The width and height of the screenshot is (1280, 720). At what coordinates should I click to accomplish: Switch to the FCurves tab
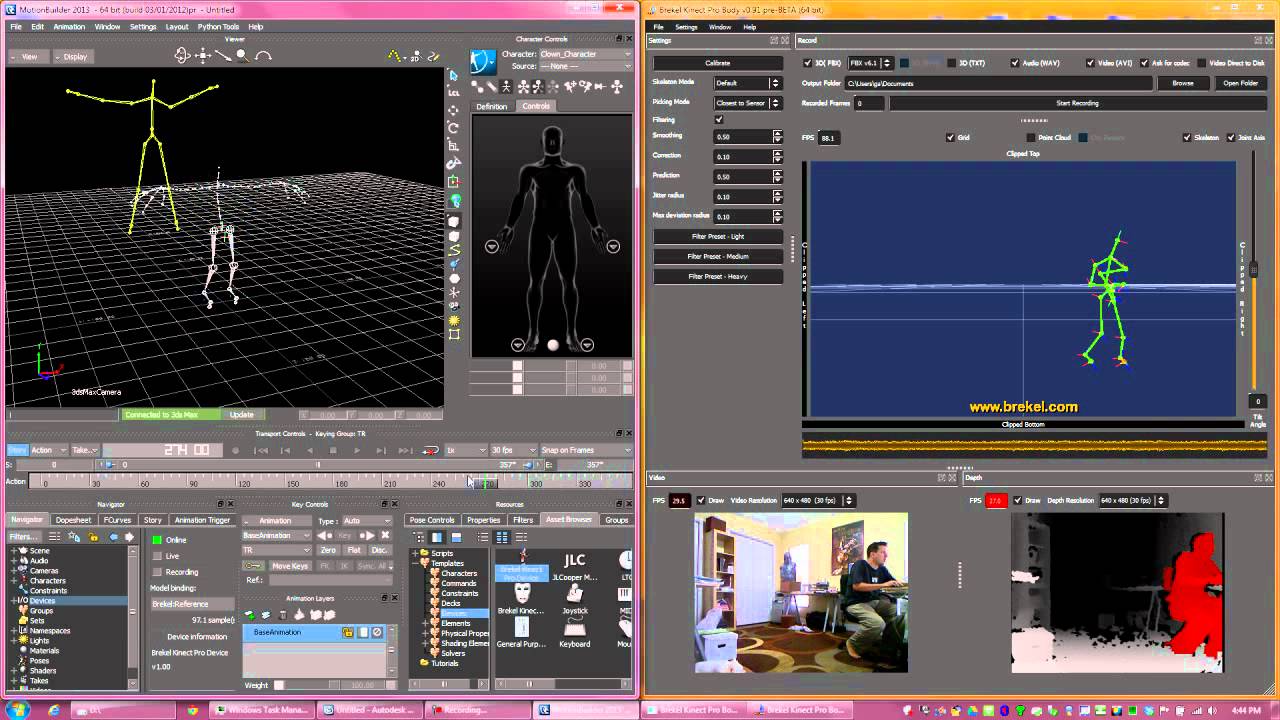click(x=117, y=520)
